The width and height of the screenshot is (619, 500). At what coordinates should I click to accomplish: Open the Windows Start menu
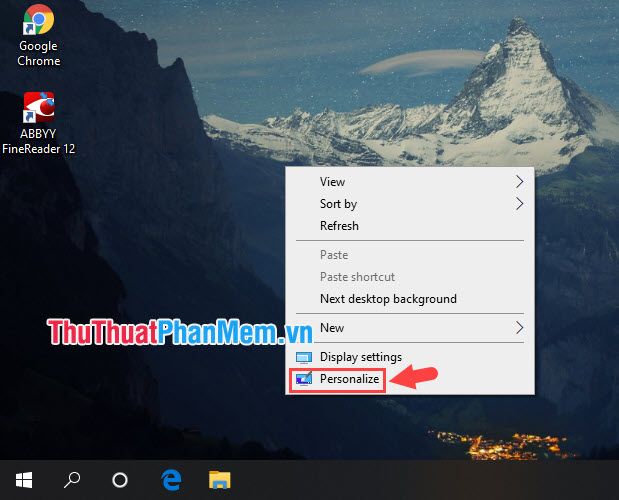point(24,480)
